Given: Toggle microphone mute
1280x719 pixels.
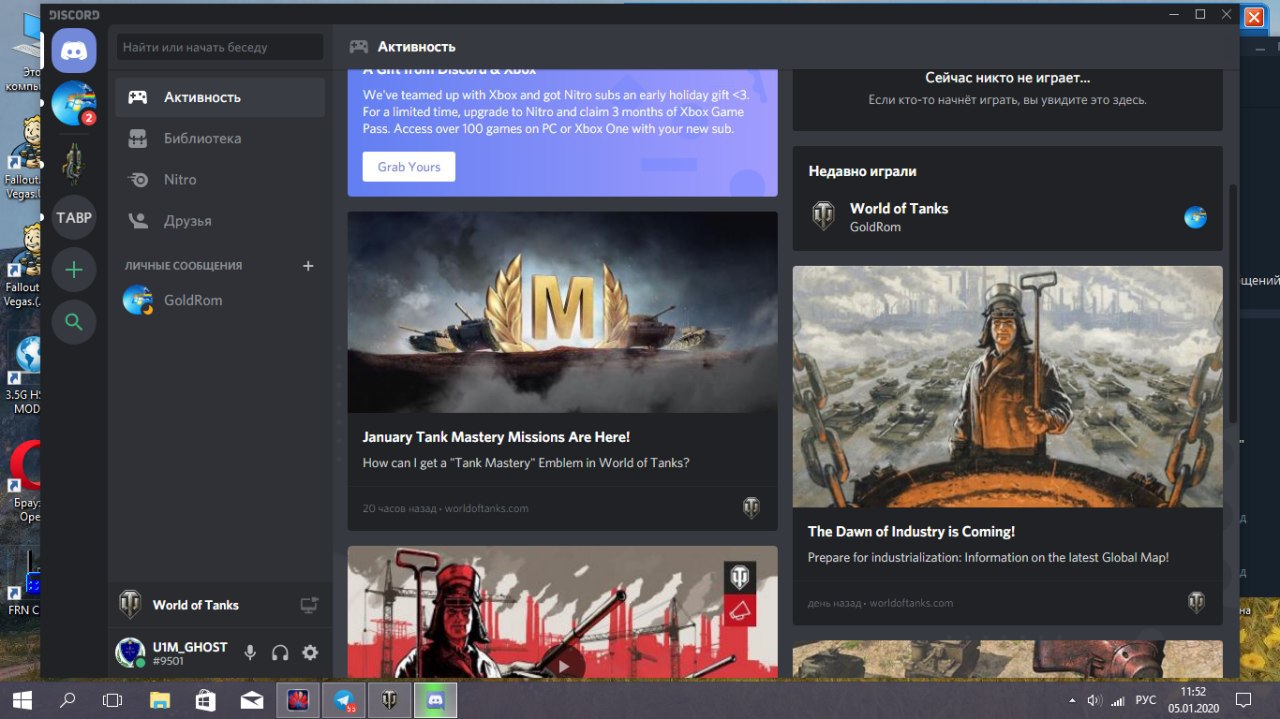Looking at the screenshot, I should pyautogui.click(x=250, y=653).
